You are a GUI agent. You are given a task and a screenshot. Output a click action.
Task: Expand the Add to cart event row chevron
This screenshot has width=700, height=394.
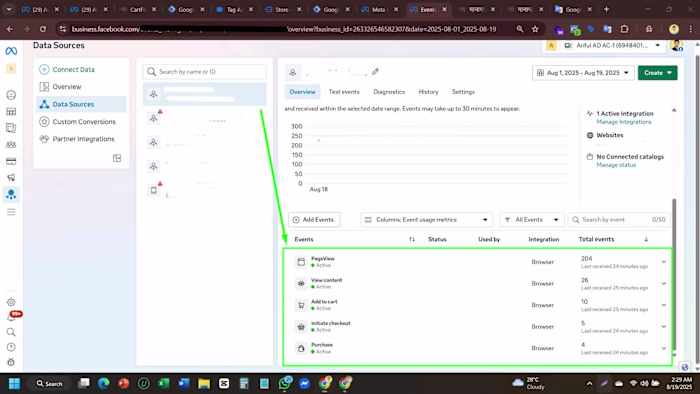(x=664, y=305)
